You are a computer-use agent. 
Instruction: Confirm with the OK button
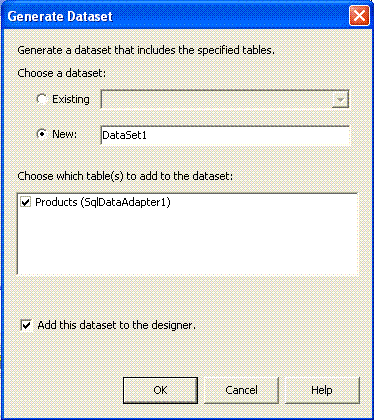coord(160,390)
